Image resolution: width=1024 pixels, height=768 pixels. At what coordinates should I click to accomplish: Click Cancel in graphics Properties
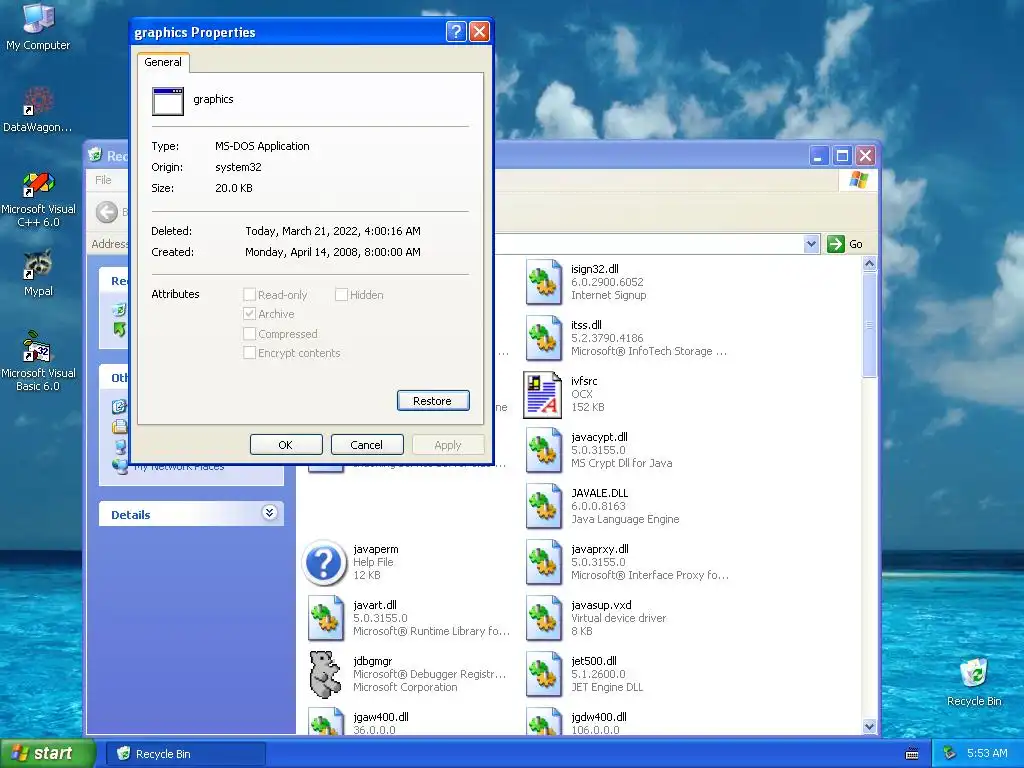[x=367, y=445]
